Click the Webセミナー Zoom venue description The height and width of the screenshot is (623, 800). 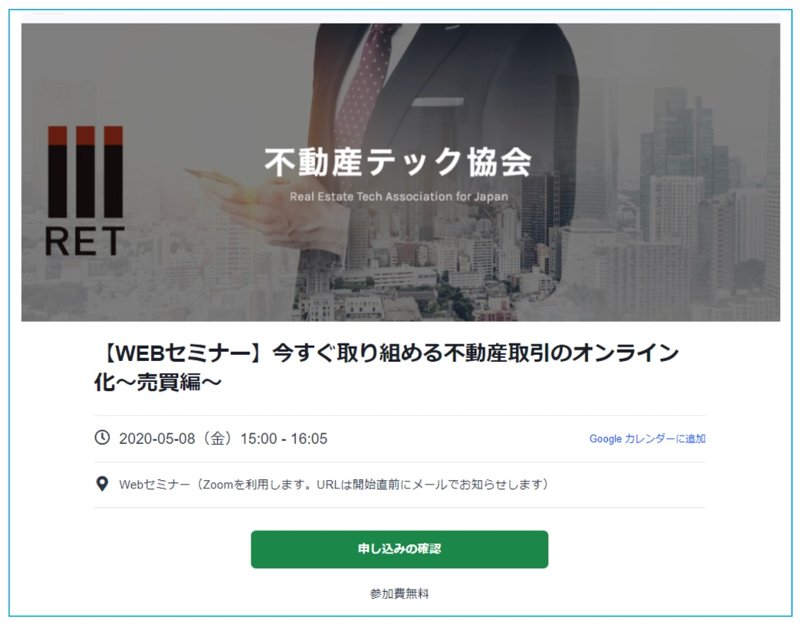[x=334, y=484]
